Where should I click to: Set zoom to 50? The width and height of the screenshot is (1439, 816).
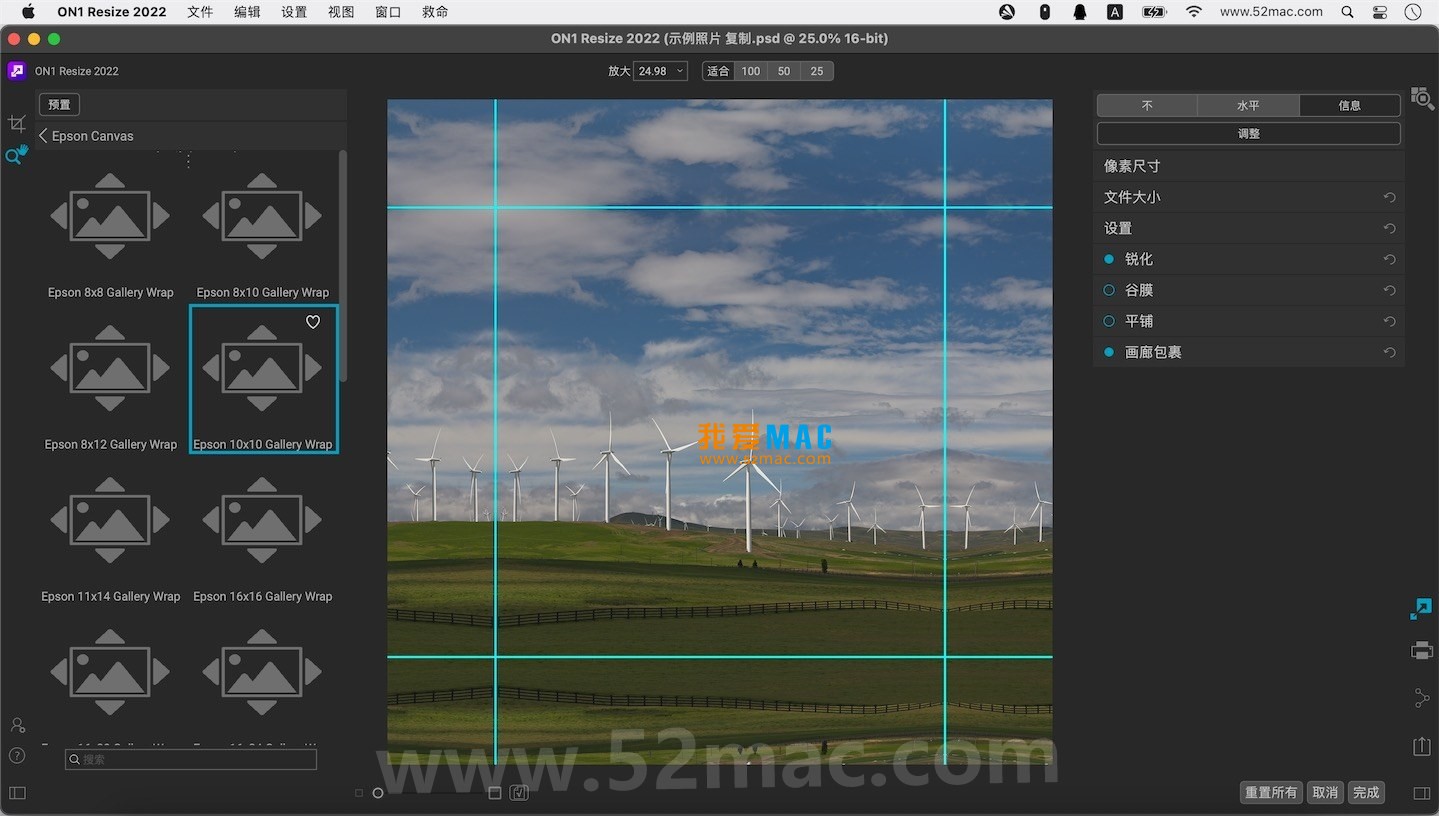click(x=784, y=71)
